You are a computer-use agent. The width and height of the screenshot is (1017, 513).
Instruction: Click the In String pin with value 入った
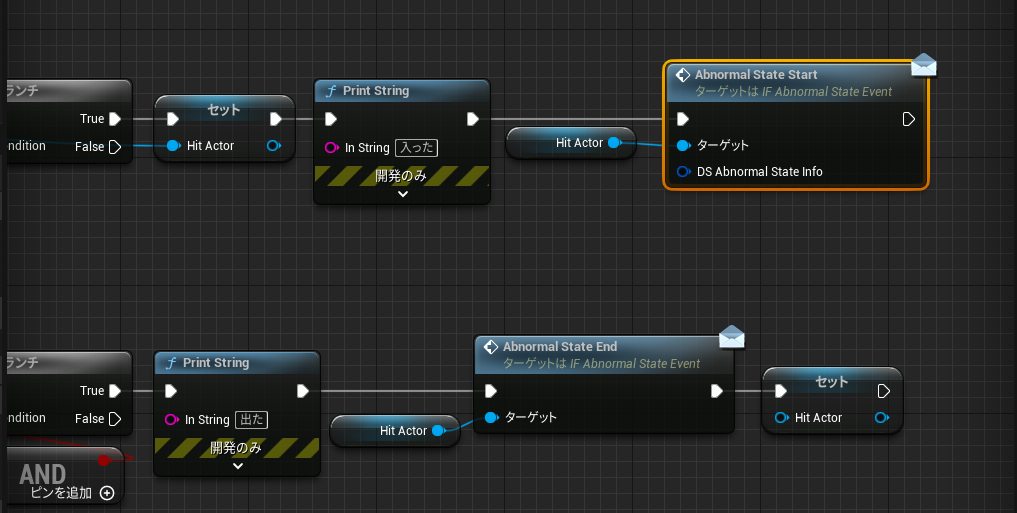(331, 148)
